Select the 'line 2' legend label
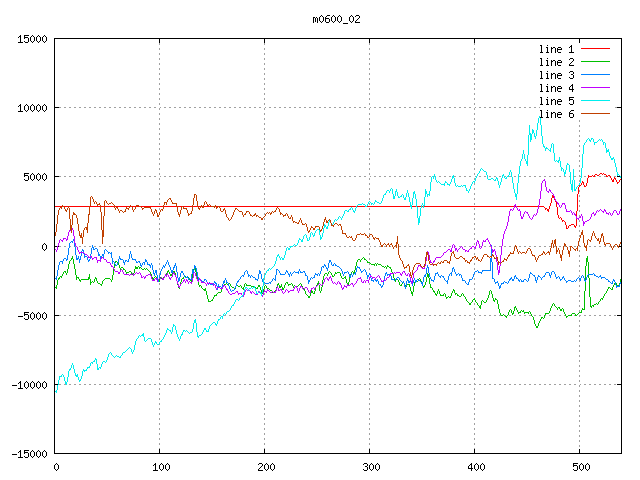Image resolution: width=640 pixels, height=480 pixels. [x=556, y=62]
